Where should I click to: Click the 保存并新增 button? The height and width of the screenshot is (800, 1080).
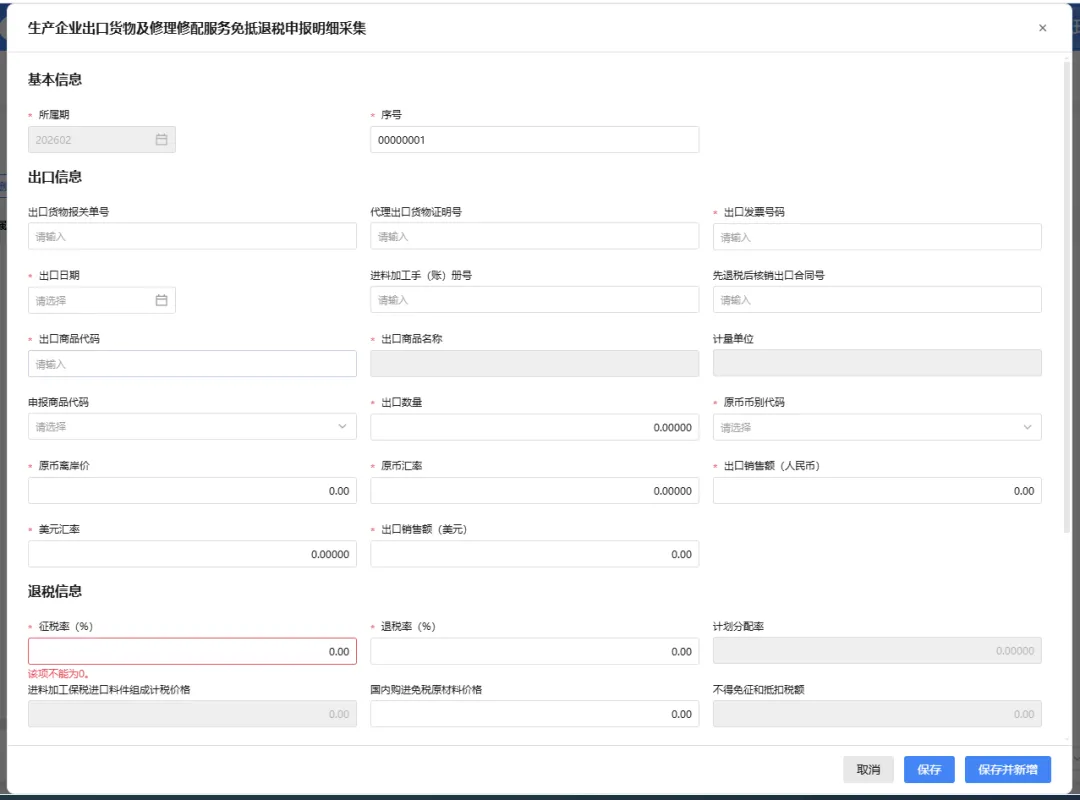[1007, 769]
